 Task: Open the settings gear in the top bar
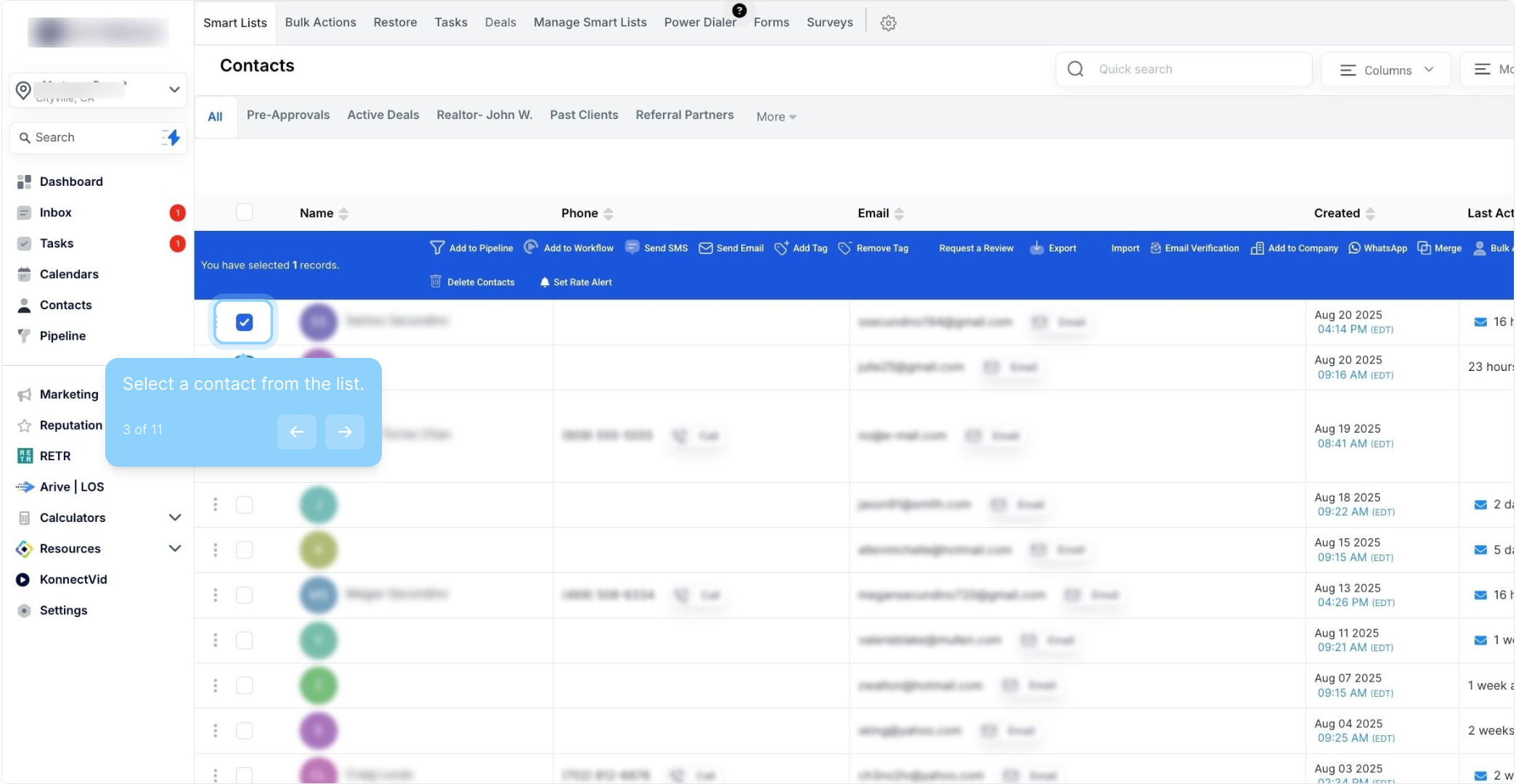click(x=888, y=23)
